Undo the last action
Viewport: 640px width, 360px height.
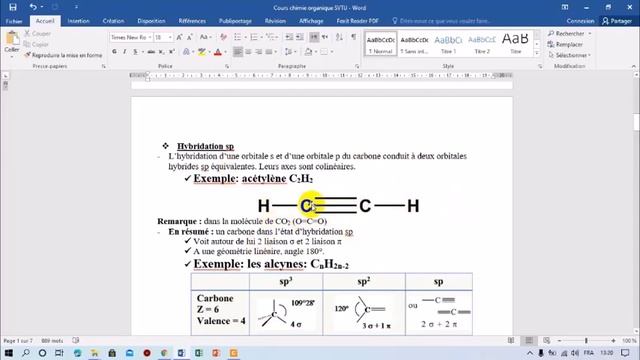(x=33, y=7)
